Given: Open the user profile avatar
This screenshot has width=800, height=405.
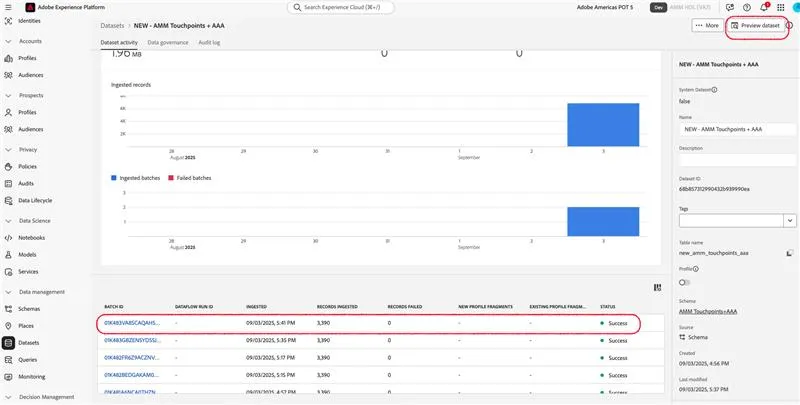Looking at the screenshot, I should [x=796, y=7].
